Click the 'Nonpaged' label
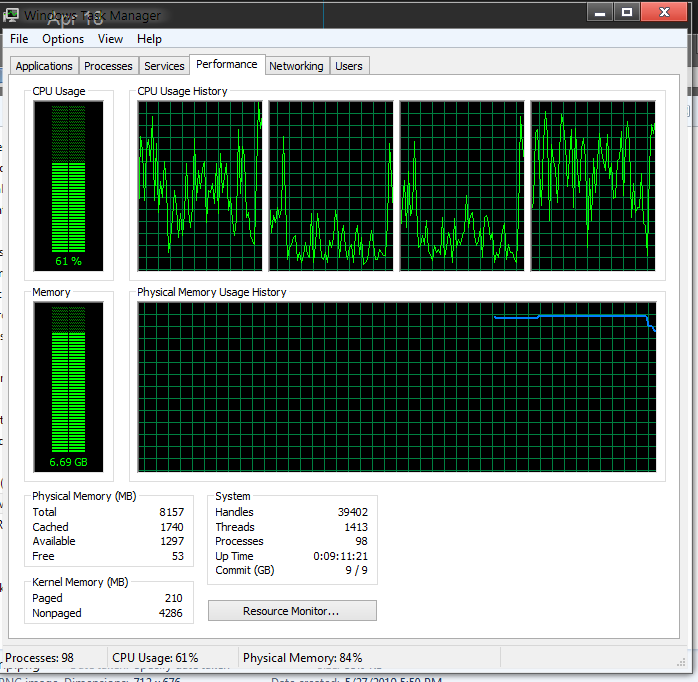This screenshot has height=682, width=698. (x=57, y=613)
